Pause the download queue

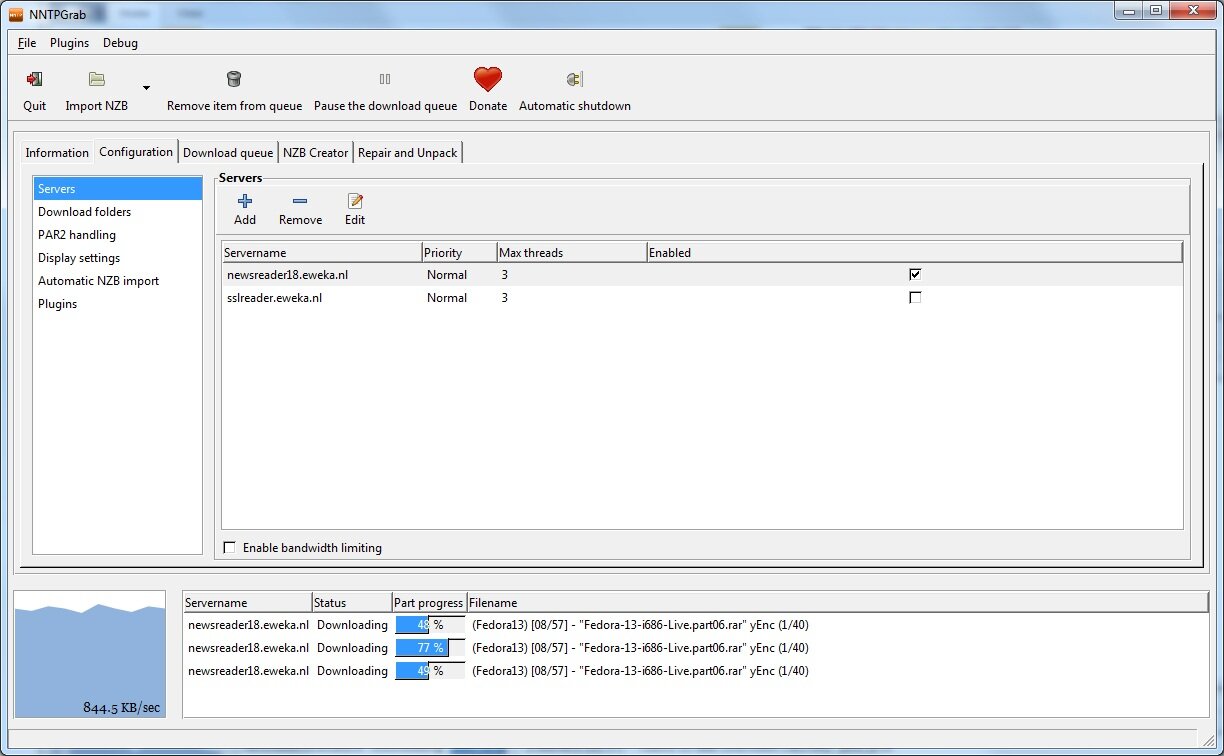click(x=385, y=80)
